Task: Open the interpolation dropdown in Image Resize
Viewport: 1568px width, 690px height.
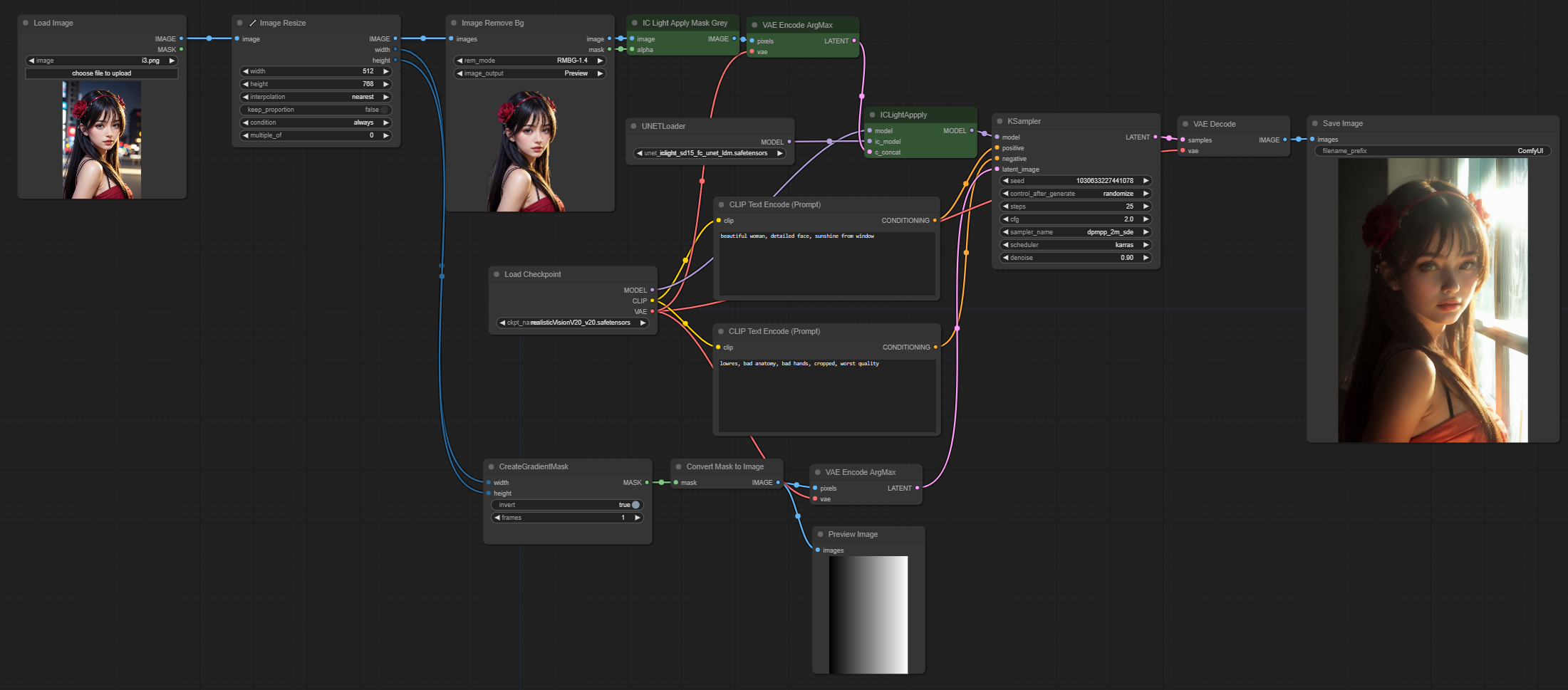Action: (316, 97)
